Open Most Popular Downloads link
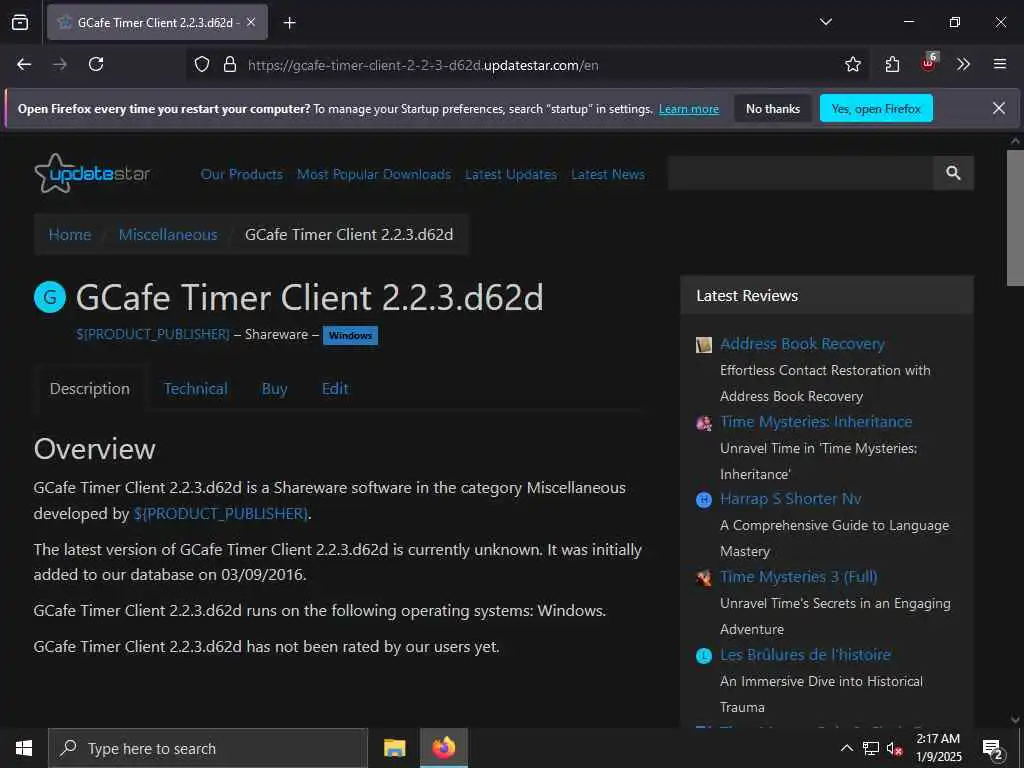Viewport: 1024px width, 768px height. (374, 174)
